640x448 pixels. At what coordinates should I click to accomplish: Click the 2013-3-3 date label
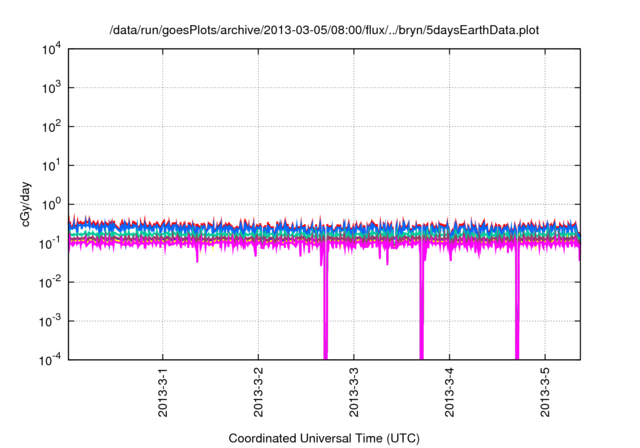click(353, 392)
